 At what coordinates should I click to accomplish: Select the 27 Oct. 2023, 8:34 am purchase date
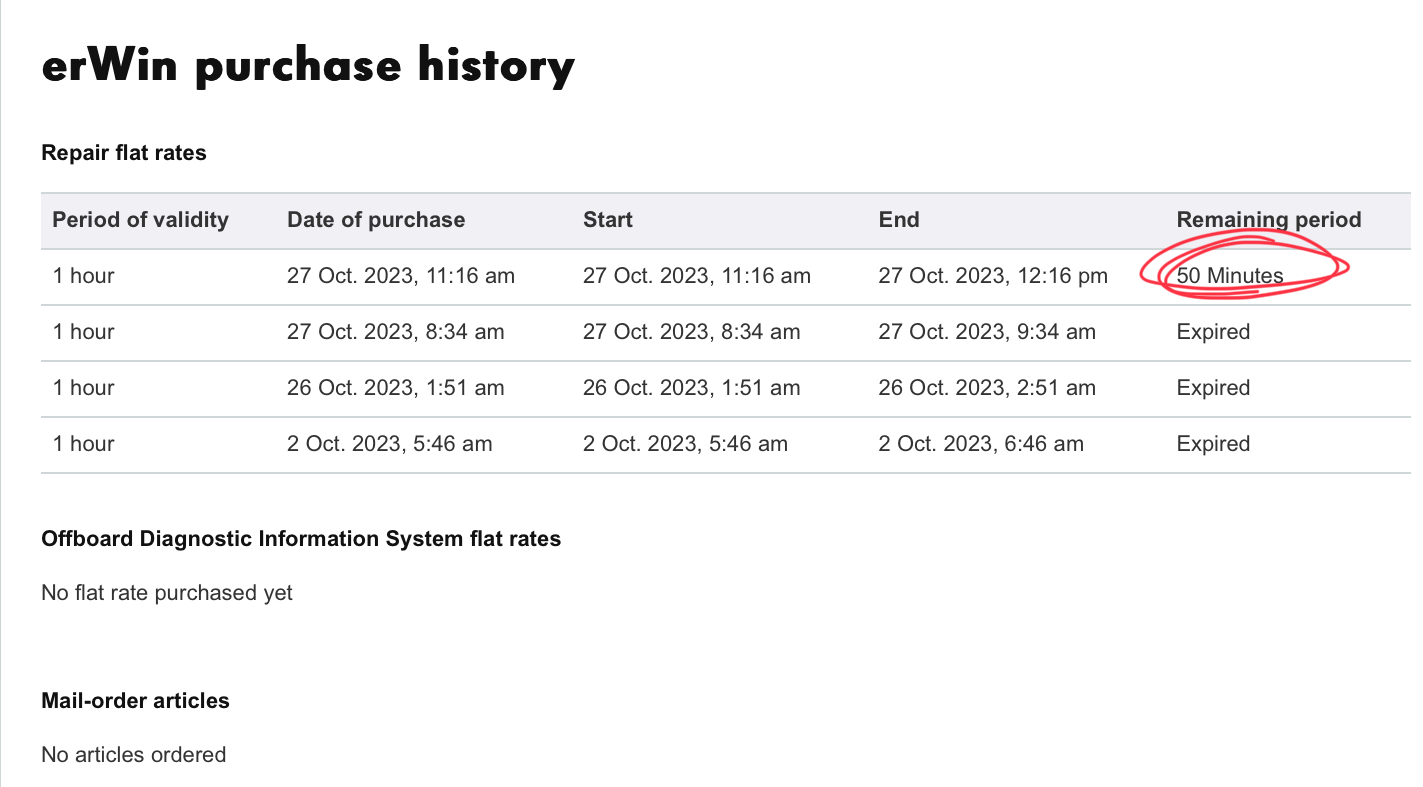396,332
